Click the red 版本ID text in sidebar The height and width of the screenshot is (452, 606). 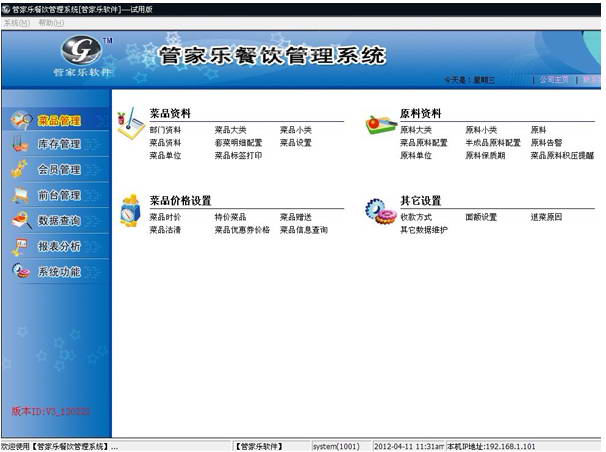click(x=51, y=411)
